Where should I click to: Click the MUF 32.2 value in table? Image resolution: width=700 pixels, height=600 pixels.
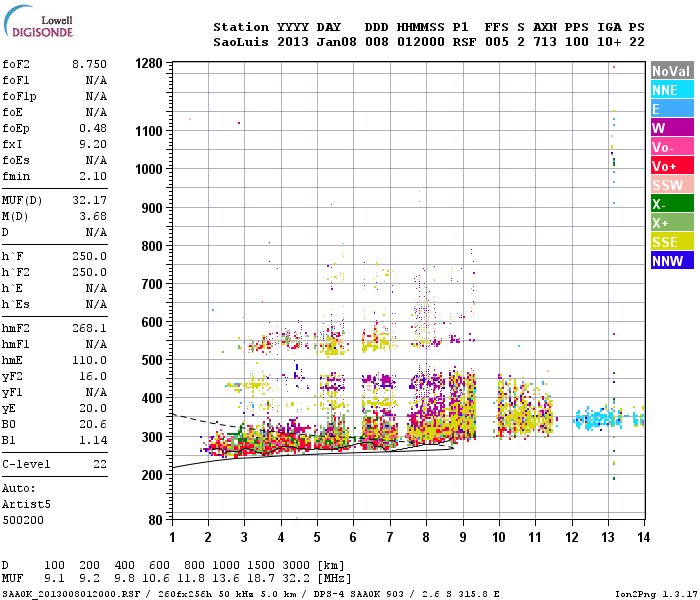coord(296,579)
